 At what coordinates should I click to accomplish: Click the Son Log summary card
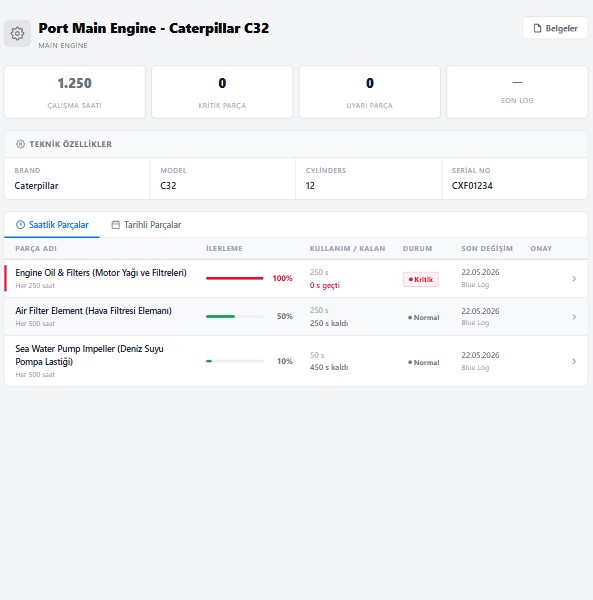coord(517,92)
